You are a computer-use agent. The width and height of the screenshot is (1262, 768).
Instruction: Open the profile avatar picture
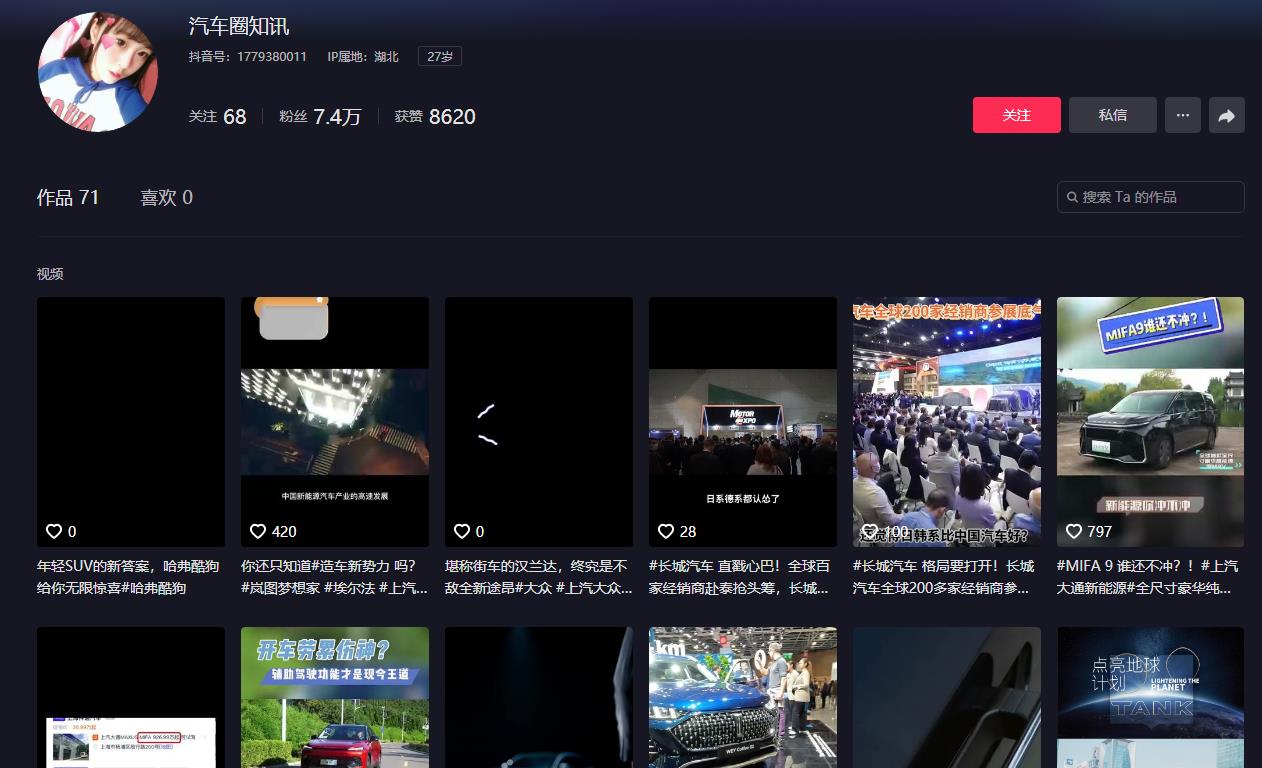pyautogui.click(x=98, y=72)
